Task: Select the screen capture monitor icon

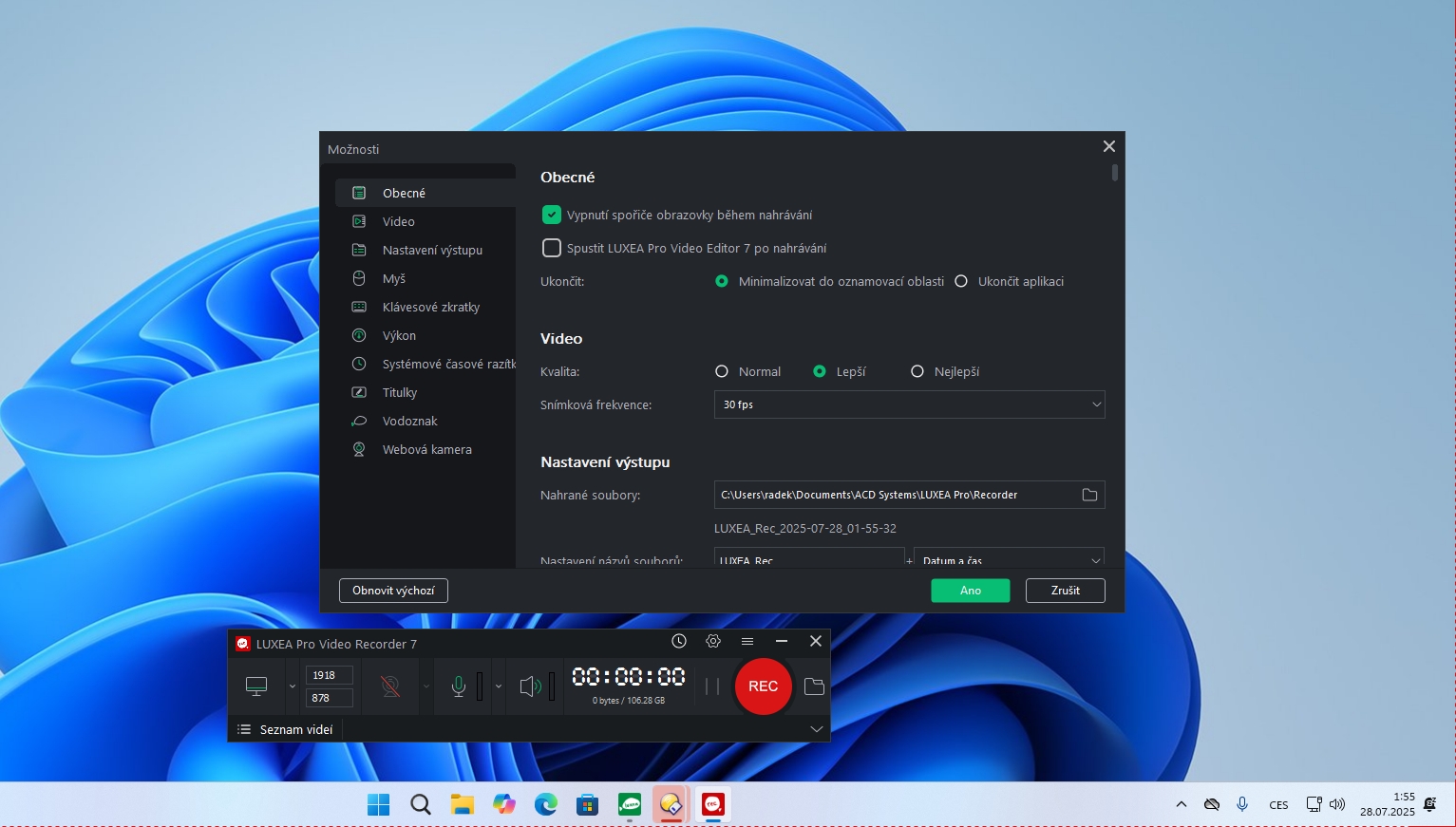Action: tap(256, 686)
